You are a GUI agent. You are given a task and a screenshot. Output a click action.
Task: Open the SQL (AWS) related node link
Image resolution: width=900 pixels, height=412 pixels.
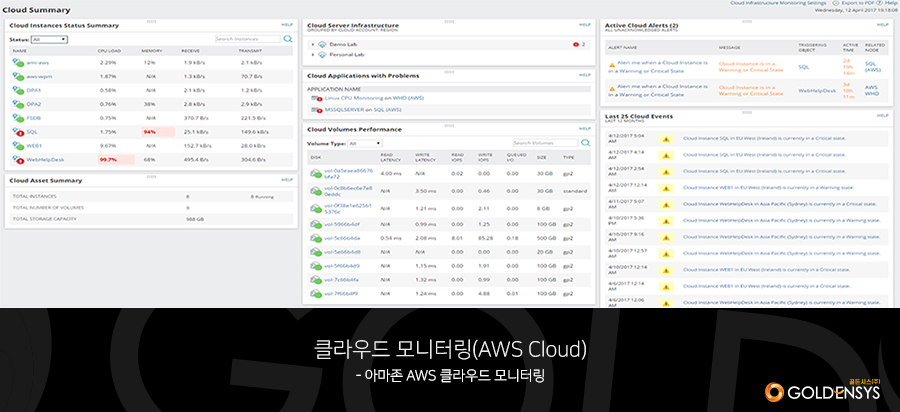click(x=872, y=67)
